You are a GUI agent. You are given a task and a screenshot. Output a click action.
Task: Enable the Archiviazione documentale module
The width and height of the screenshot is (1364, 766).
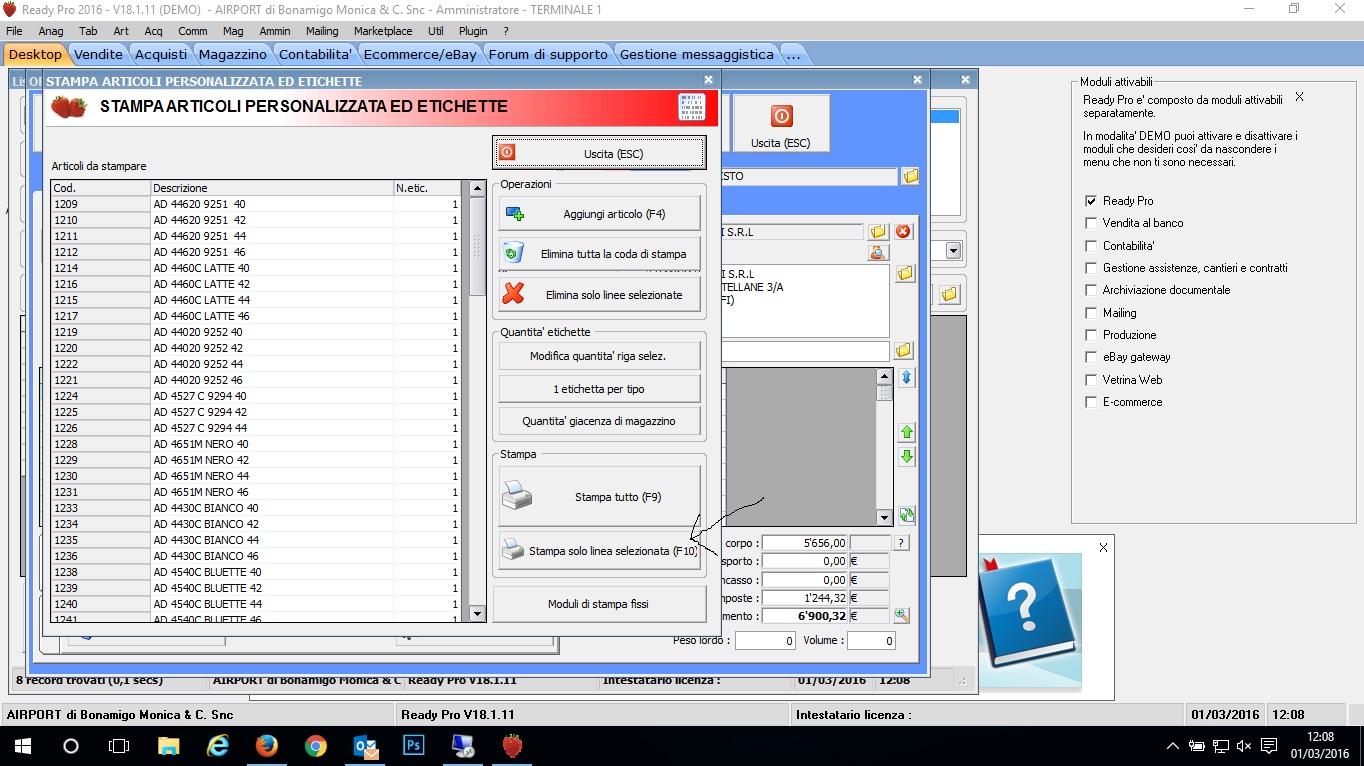(1091, 290)
